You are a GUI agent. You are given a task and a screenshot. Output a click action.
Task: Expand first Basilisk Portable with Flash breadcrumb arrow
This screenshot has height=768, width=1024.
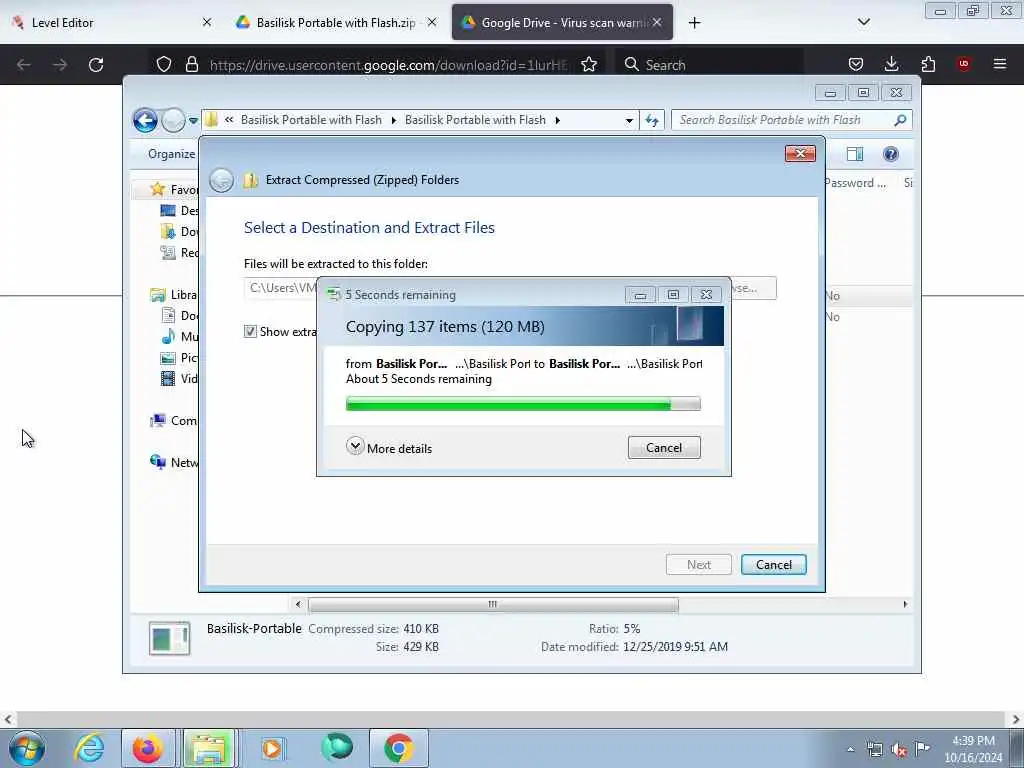pyautogui.click(x=393, y=120)
